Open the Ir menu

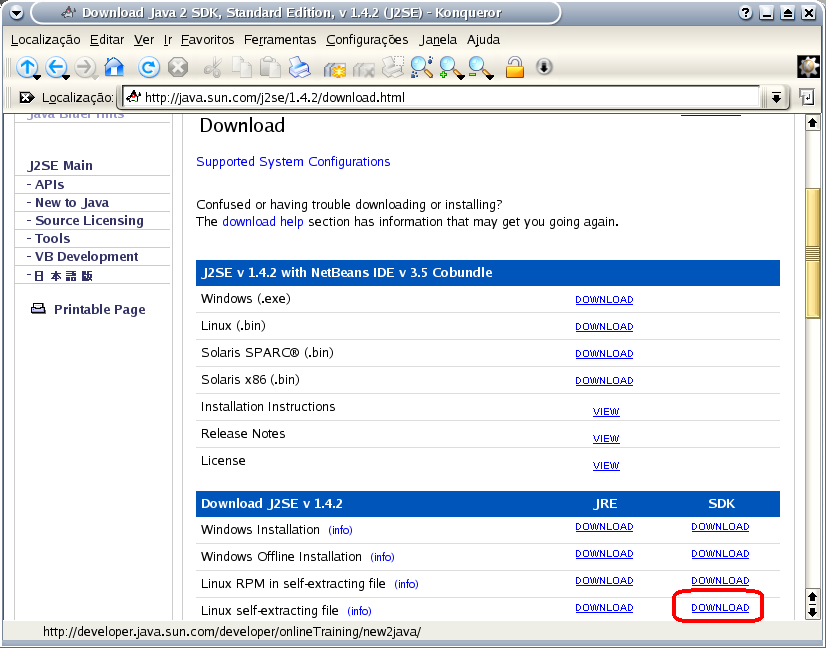[x=168, y=40]
